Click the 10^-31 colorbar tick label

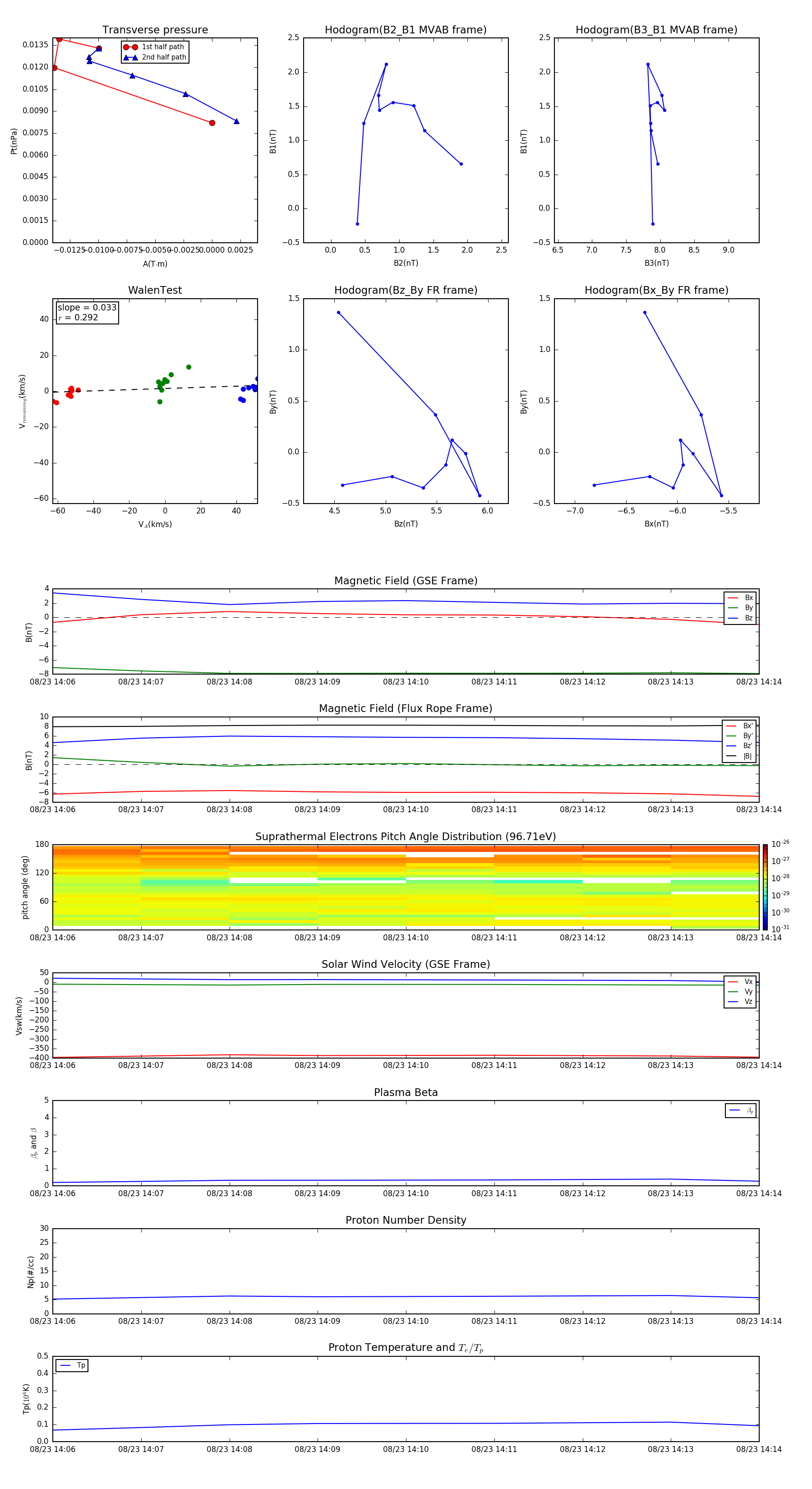click(780, 929)
